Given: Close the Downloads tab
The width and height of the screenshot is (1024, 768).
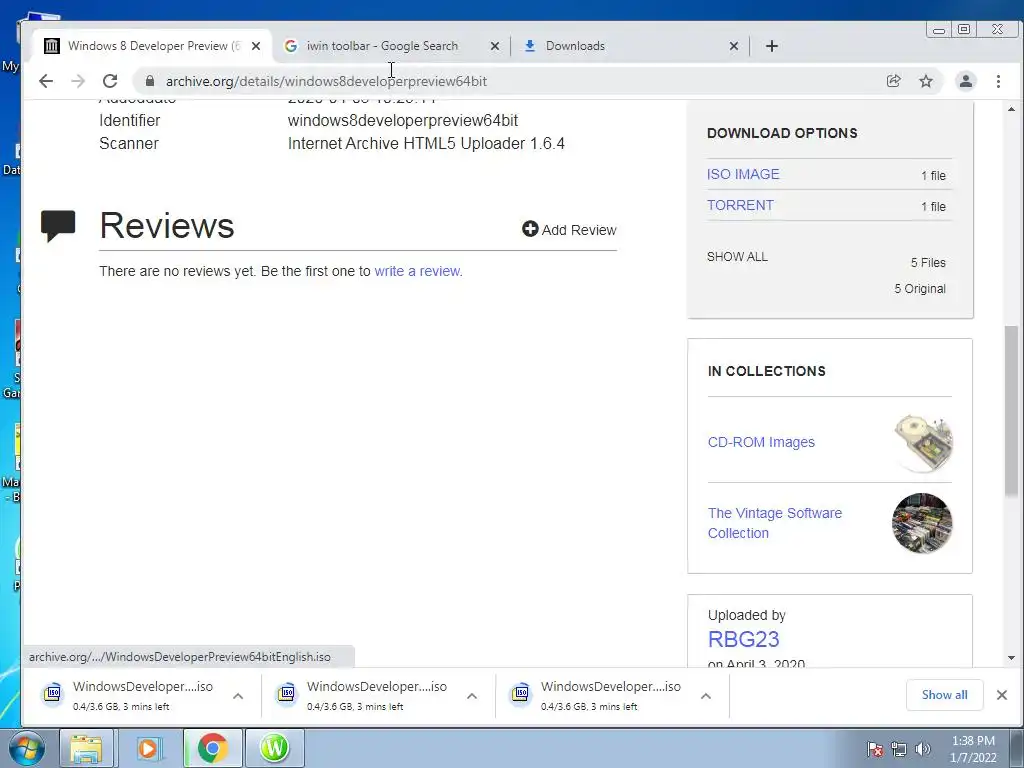Looking at the screenshot, I should click(733, 46).
